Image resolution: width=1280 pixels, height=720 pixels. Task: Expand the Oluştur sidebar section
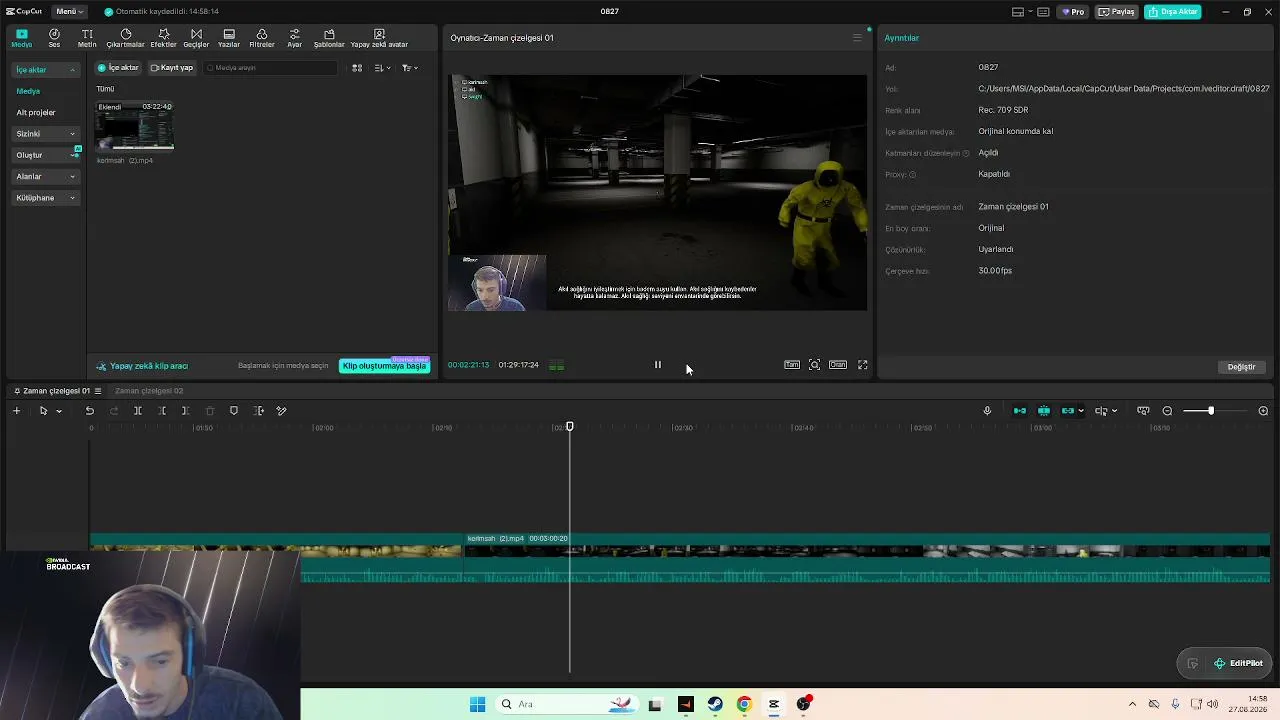pos(46,155)
